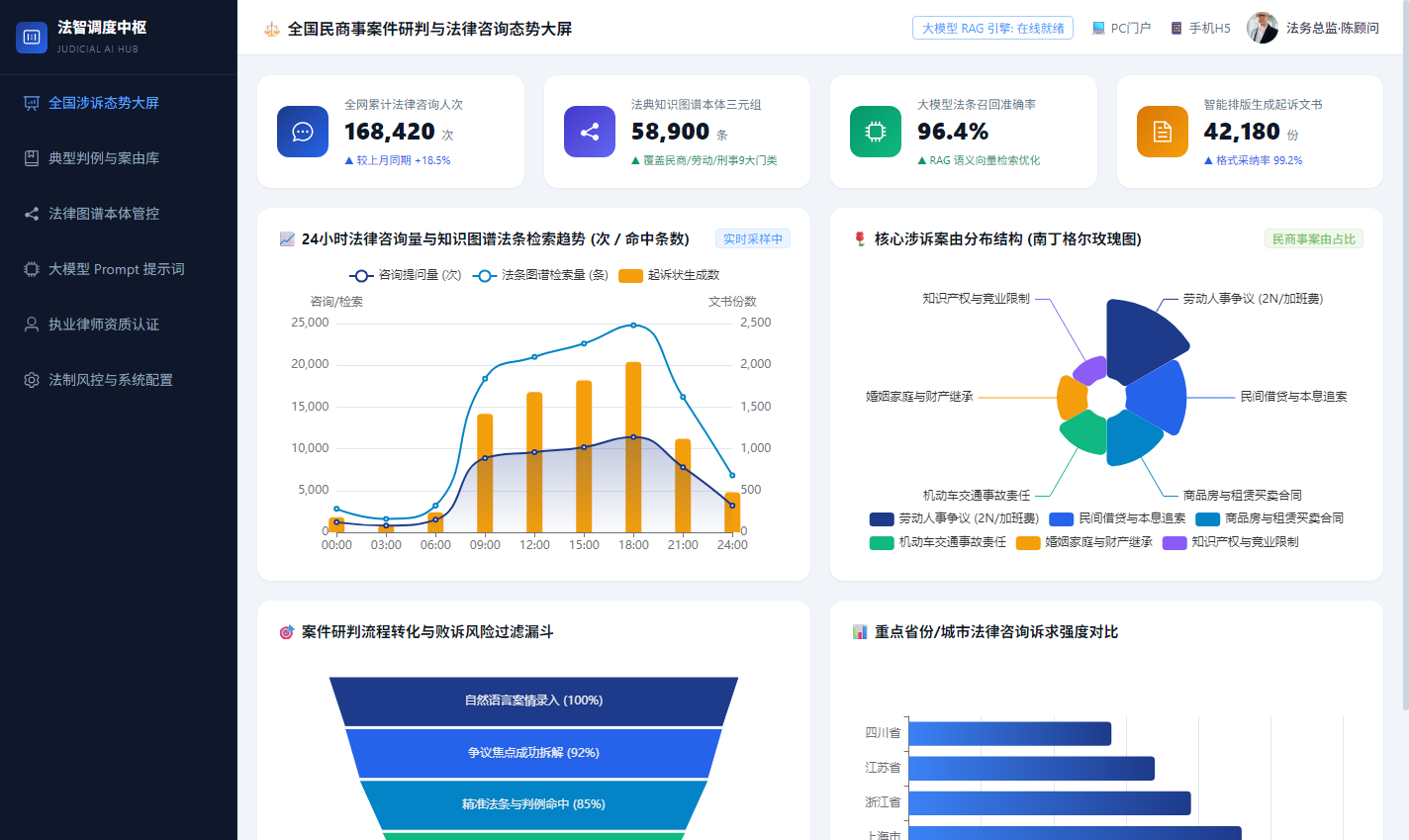This screenshot has height=840, width=1409.
Task: Toggle 知识产权与竞业限制 rose legend item
Action: (1231, 543)
